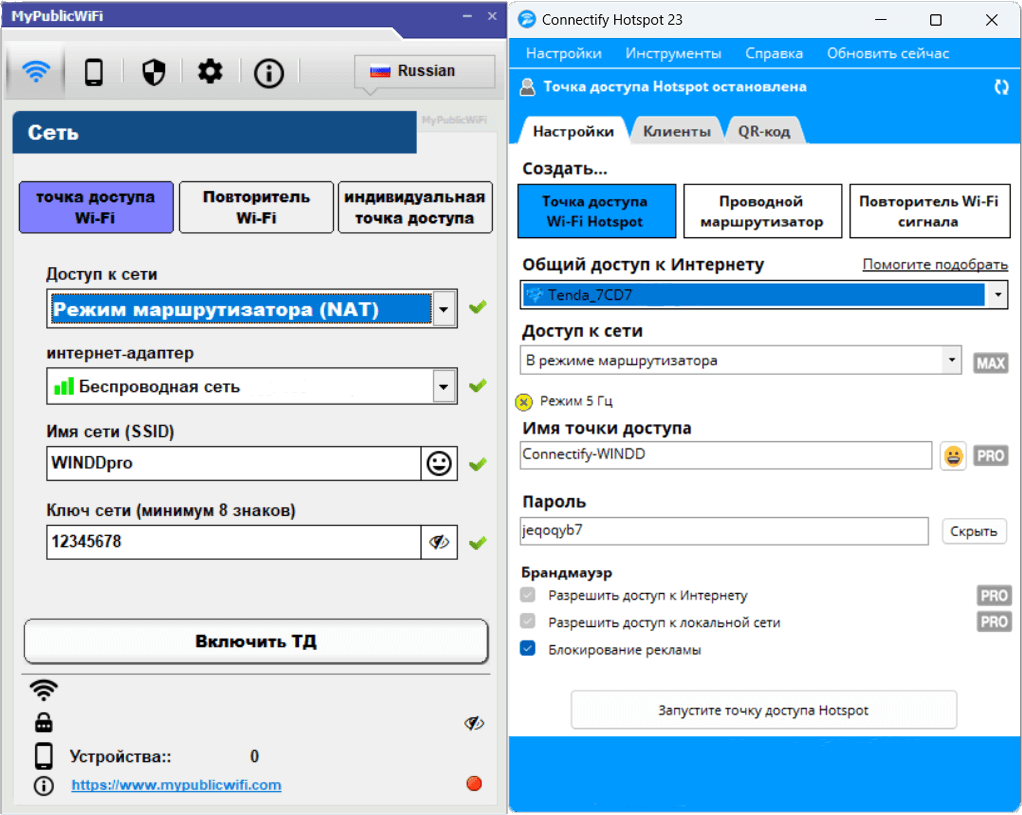Toggle network key visibility next to 12345678
Viewport: 1022px width, 815px height.
439,542
